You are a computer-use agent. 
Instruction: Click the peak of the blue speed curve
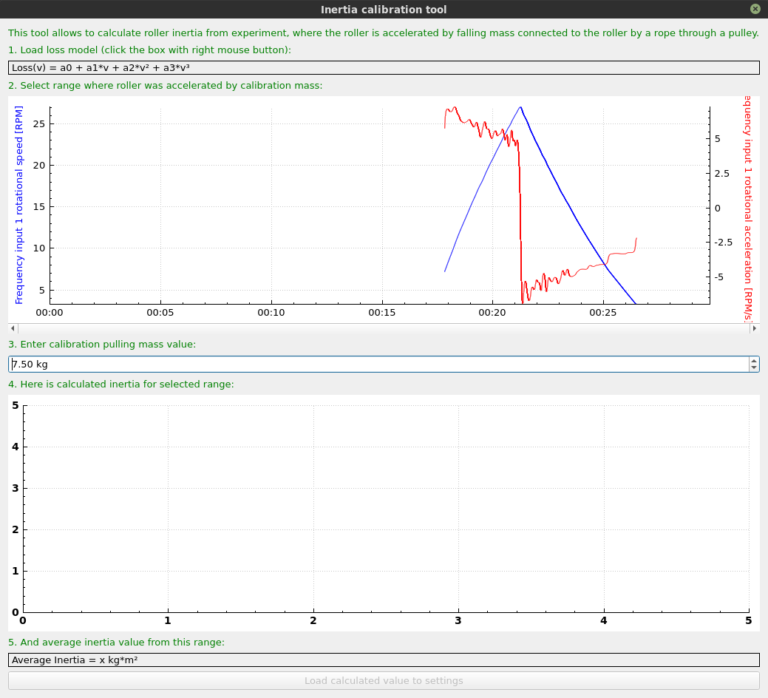pos(520,107)
